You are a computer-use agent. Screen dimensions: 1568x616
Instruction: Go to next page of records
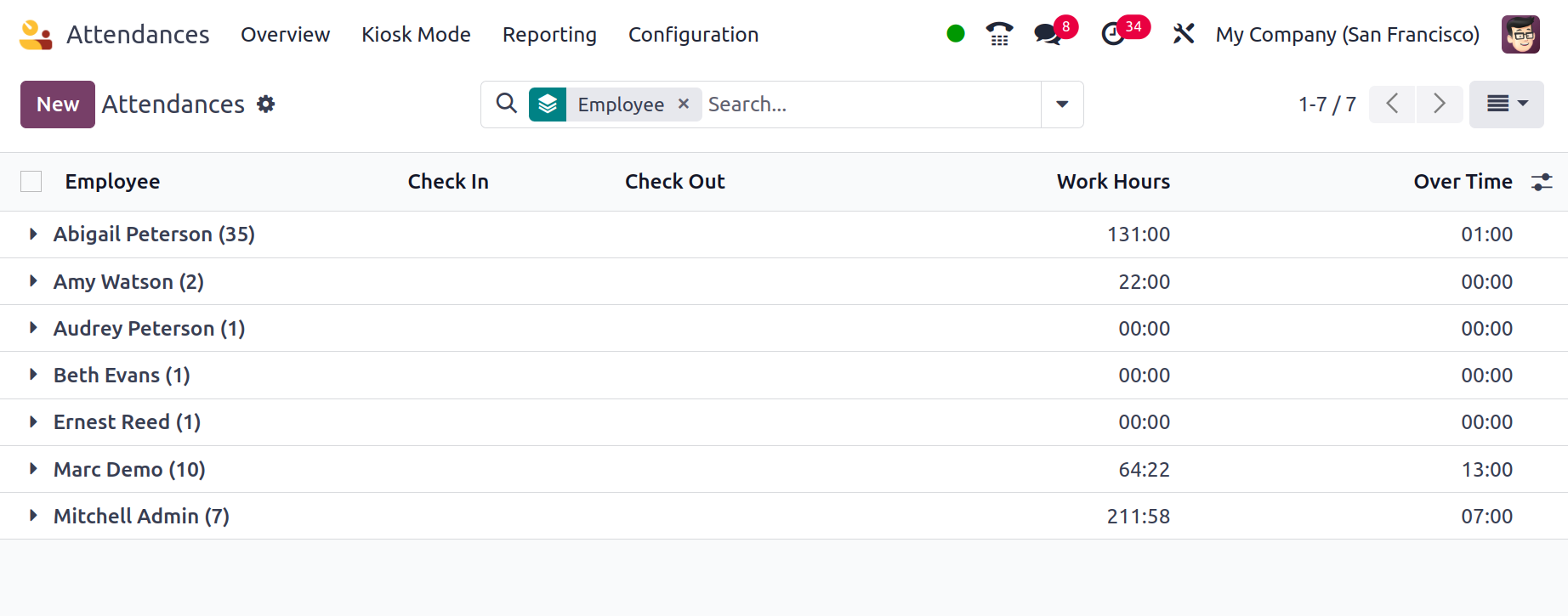coord(1439,104)
